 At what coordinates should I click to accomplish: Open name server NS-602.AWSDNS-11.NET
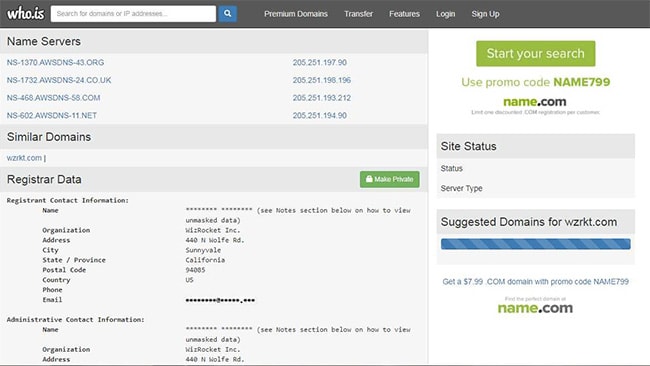[51, 116]
